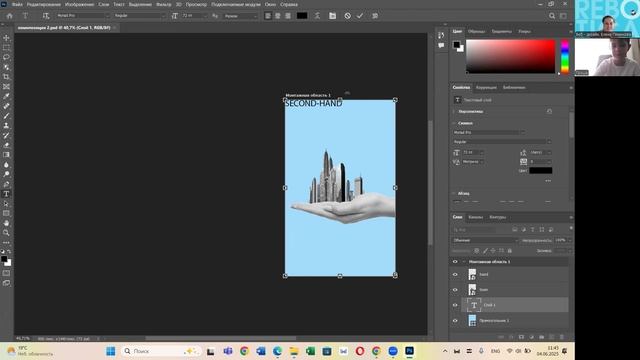
Task: Click the taskbar search box
Action: tap(160, 351)
